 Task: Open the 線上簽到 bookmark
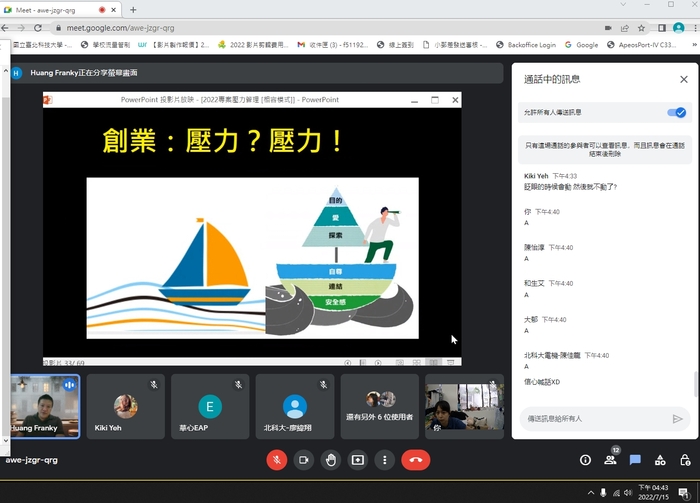tap(396, 45)
